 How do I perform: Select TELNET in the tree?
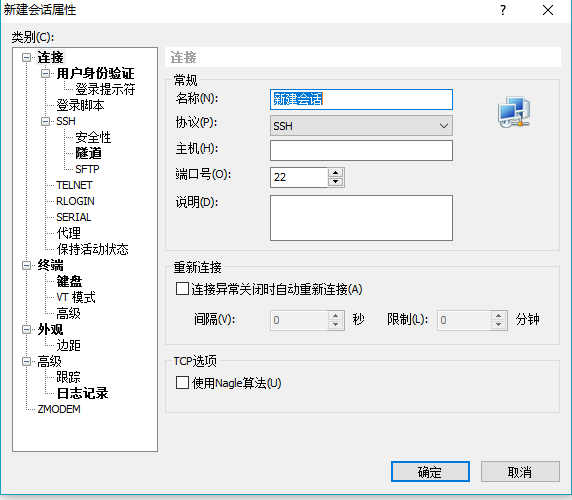[x=74, y=185]
